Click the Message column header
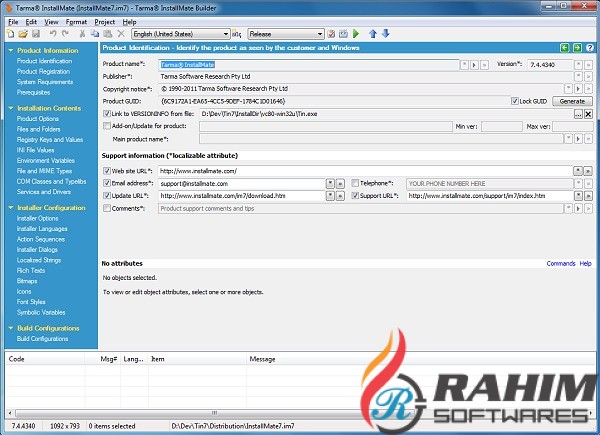600x435 pixels. coord(262,359)
